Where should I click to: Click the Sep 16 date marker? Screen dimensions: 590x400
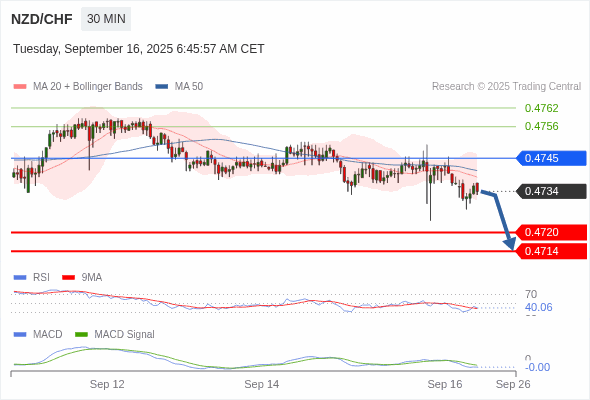coord(445,384)
